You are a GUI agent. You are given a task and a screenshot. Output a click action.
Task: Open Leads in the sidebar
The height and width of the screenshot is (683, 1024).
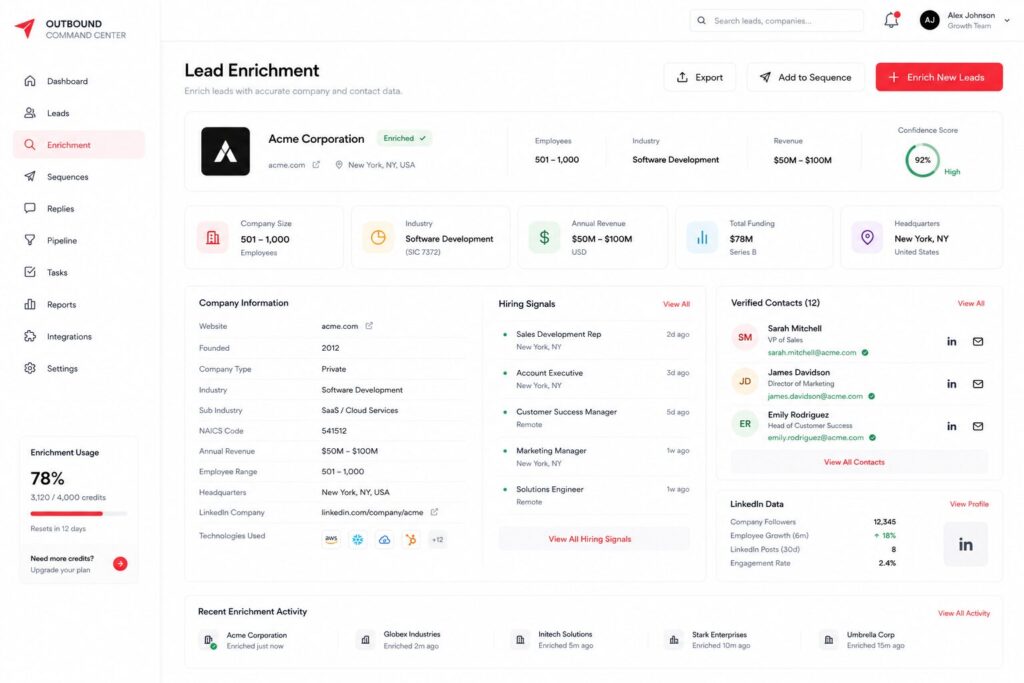pyautogui.click(x=78, y=113)
